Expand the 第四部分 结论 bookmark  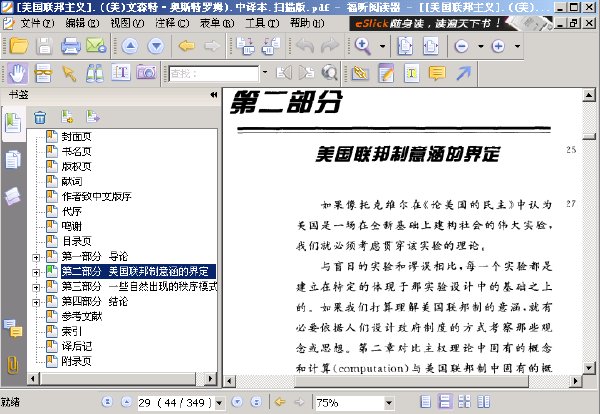(36, 302)
